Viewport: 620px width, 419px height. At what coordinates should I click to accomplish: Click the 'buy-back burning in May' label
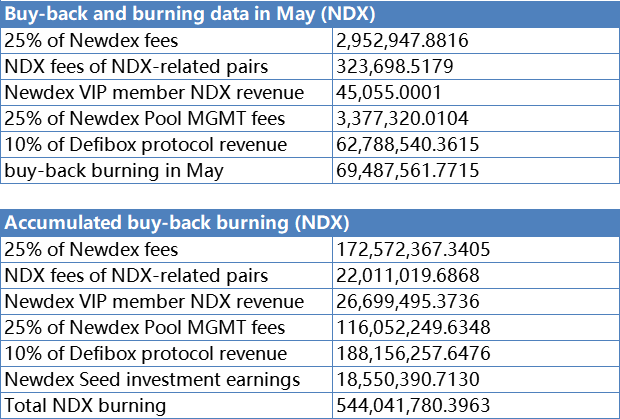pyautogui.click(x=114, y=171)
